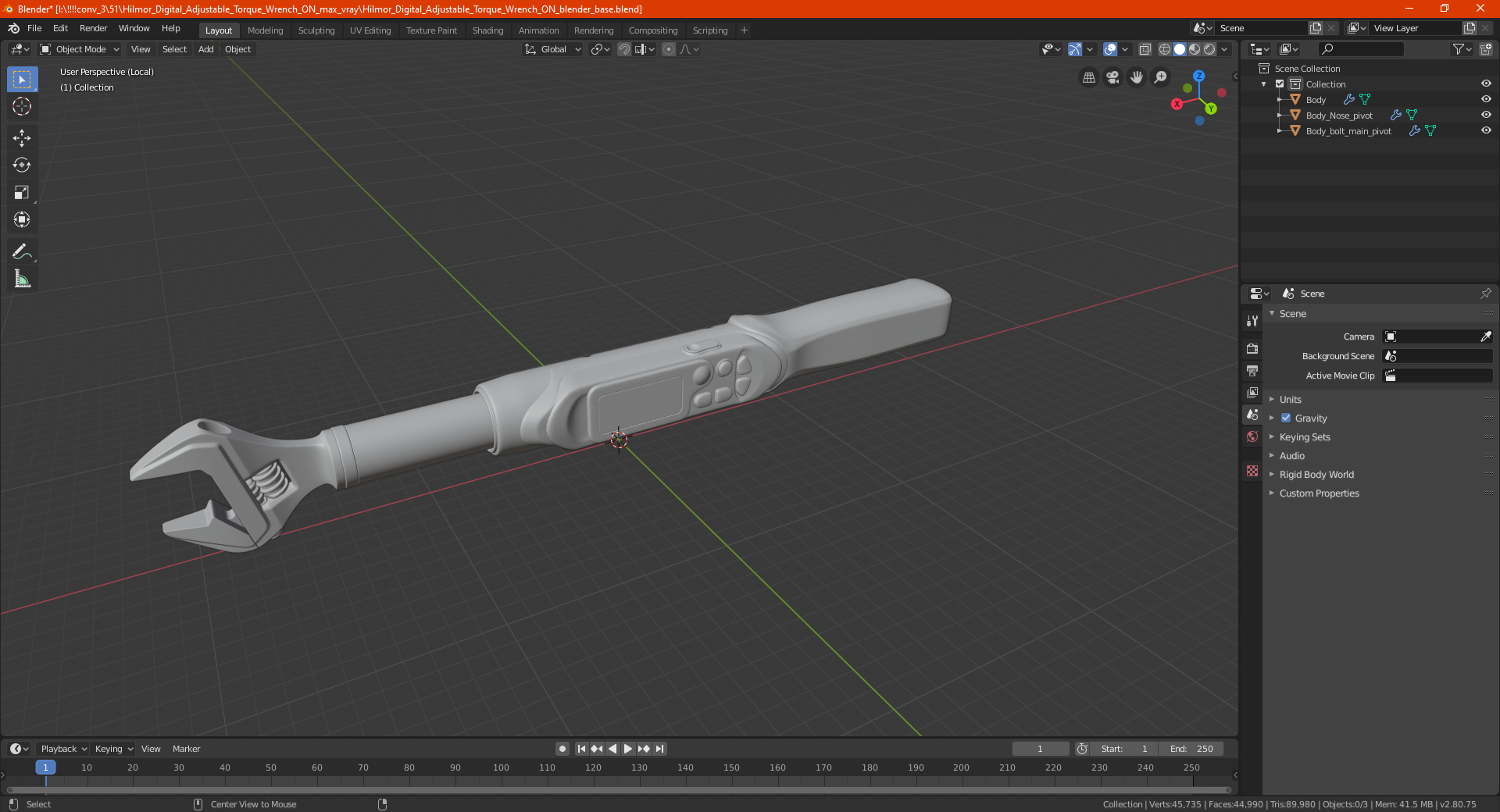Toggle X-ray mode
This screenshot has width=1500, height=812.
(x=1145, y=49)
